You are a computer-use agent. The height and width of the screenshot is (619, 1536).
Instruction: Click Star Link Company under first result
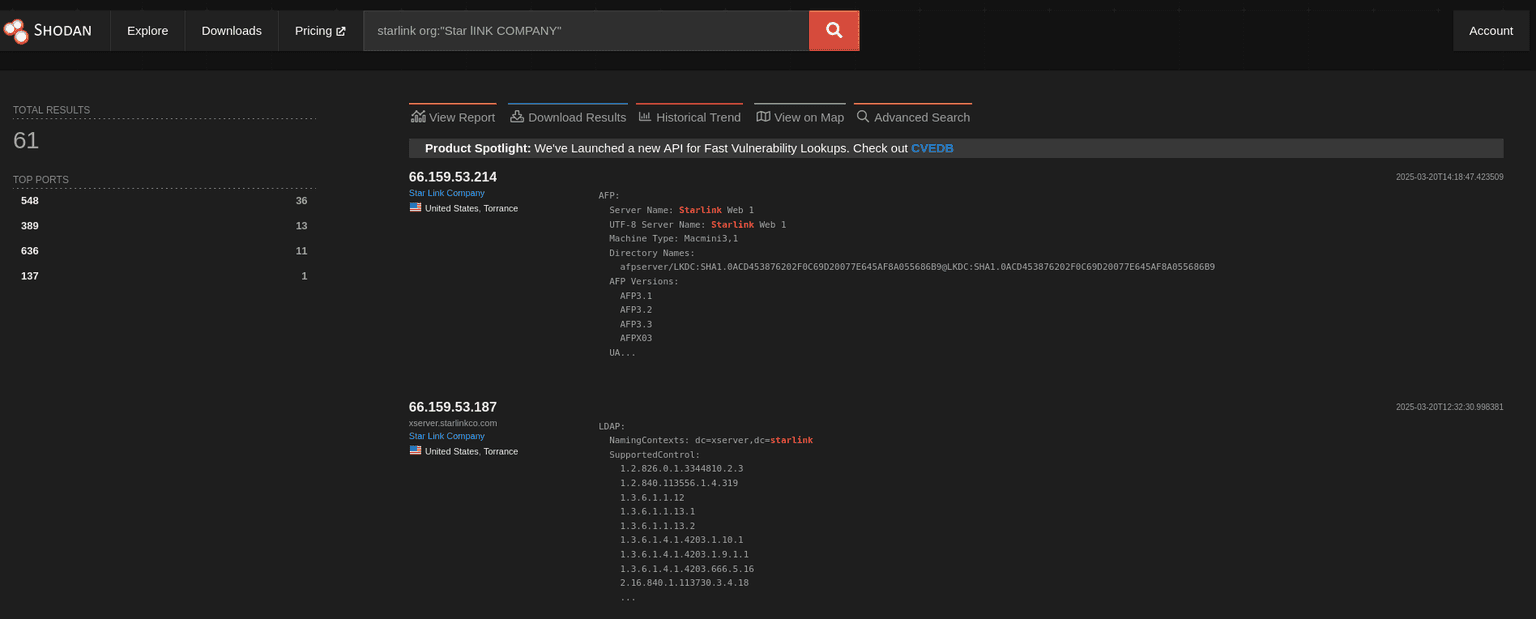446,193
